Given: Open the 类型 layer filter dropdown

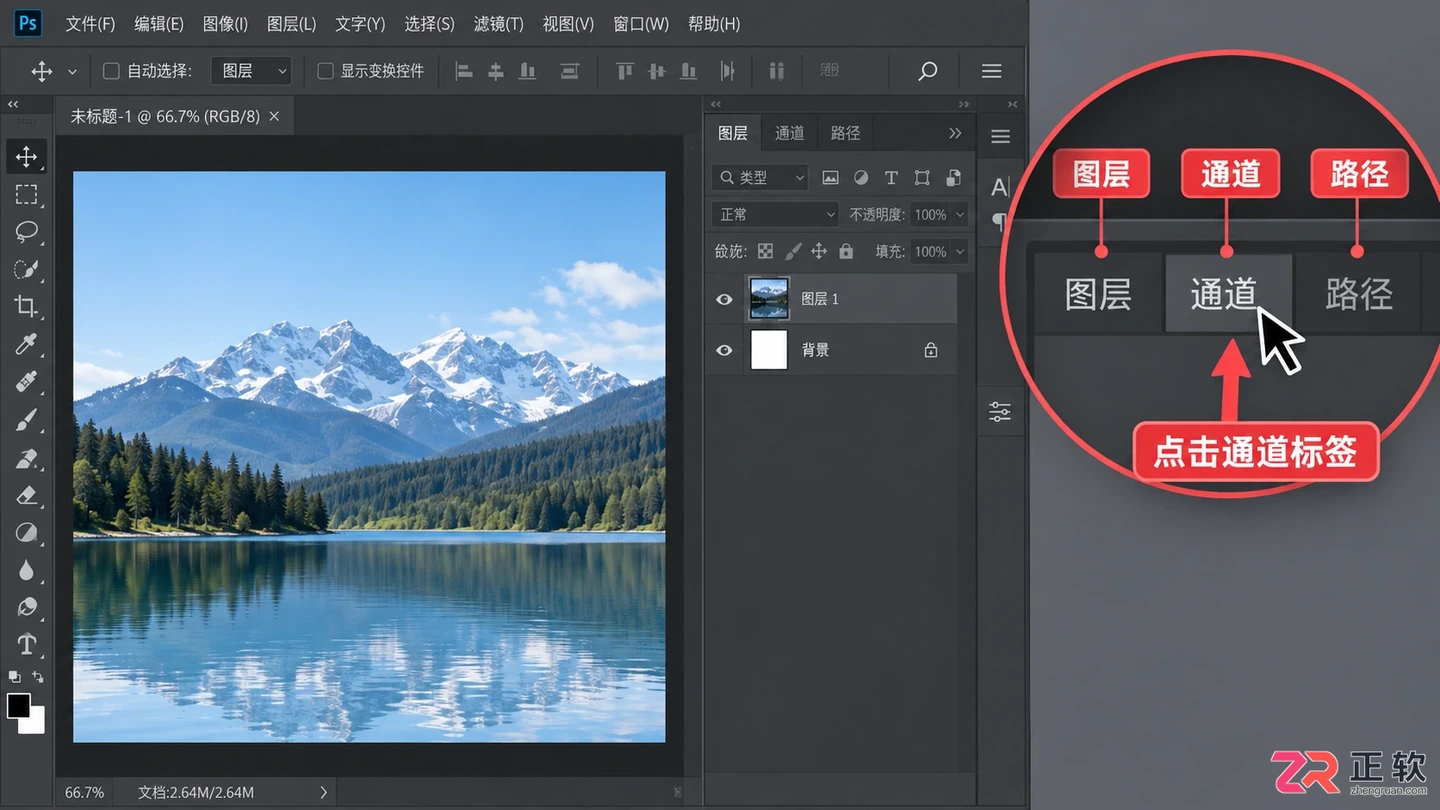Looking at the screenshot, I should (760, 178).
